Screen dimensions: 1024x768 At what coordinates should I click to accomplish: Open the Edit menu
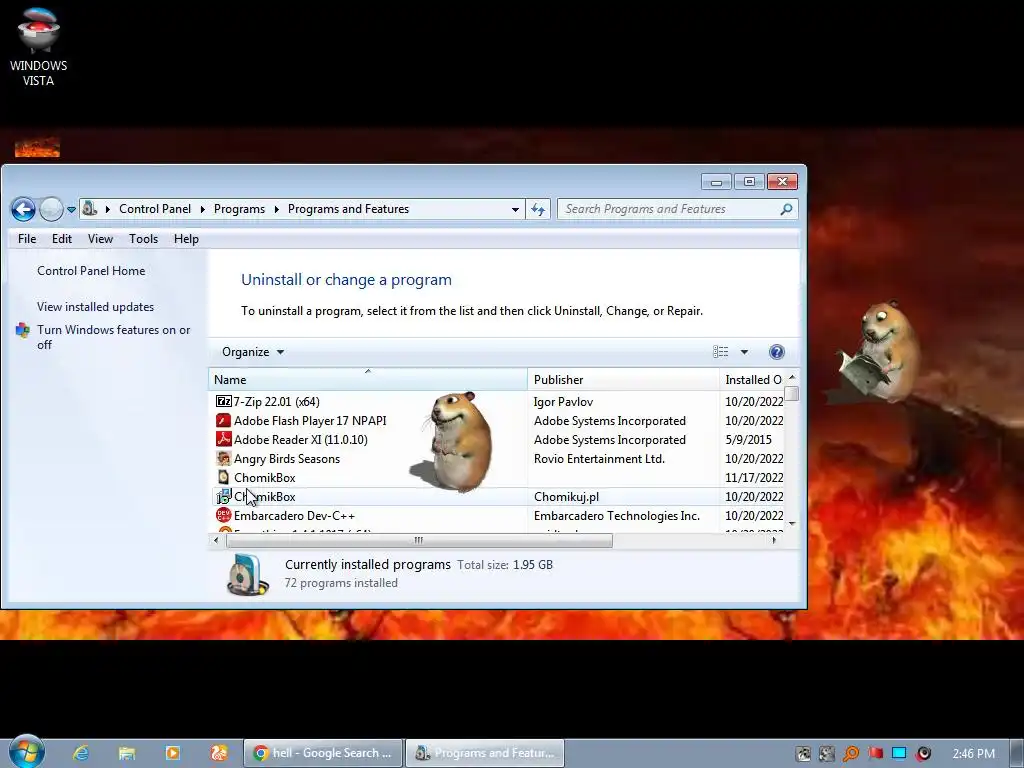62,239
